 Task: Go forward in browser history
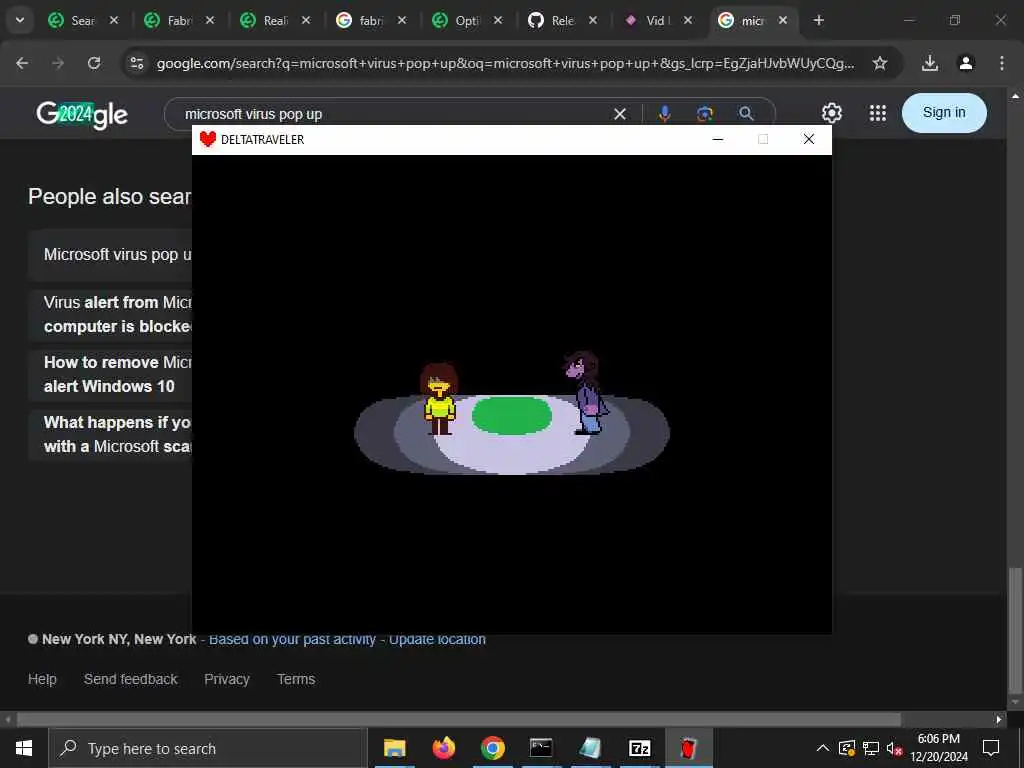point(58,63)
